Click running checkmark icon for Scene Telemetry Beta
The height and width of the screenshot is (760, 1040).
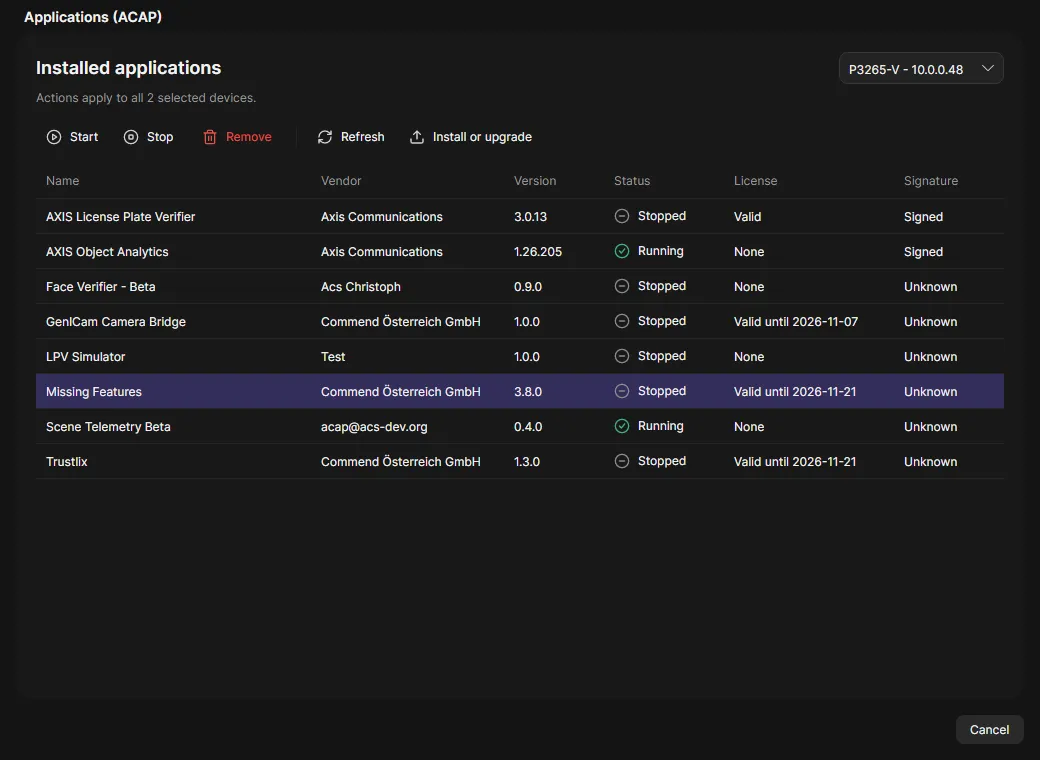(621, 426)
